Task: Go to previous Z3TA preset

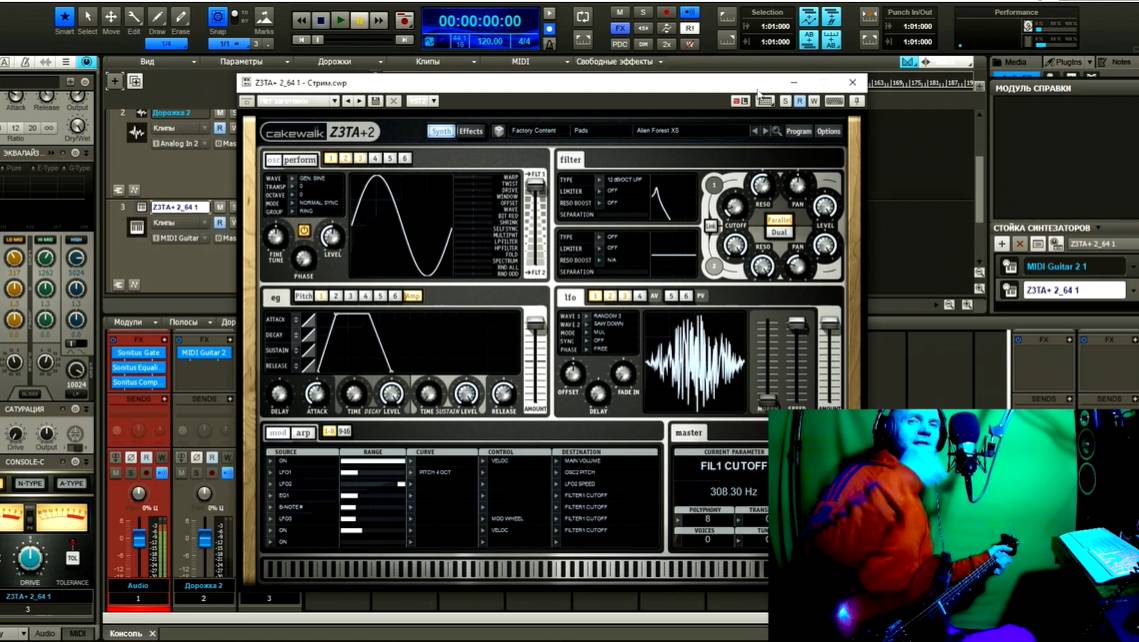Action: click(754, 131)
